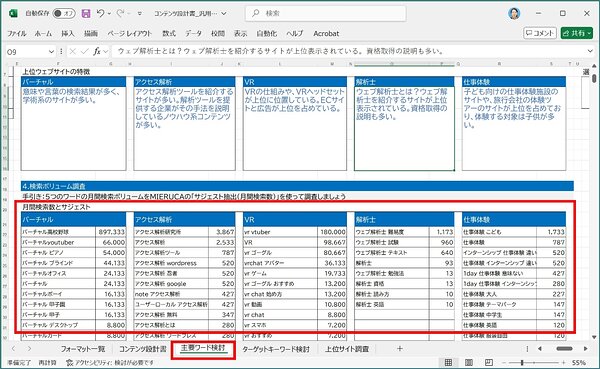
Task: Open the Undo history dropdown arrow
Action: pos(109,14)
